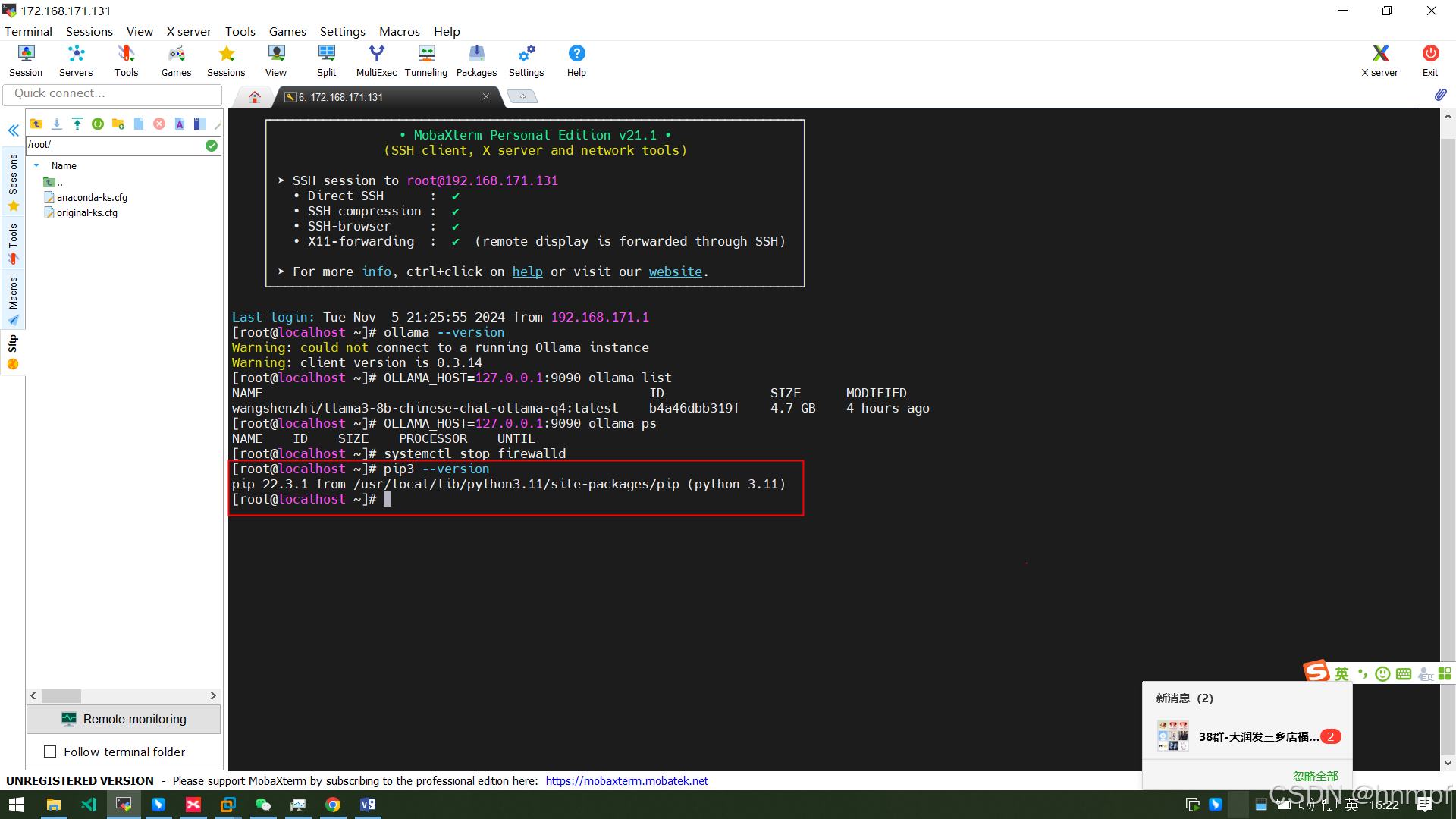The width and height of the screenshot is (1456, 819).
Task: Open the mobaxterm.mobatek.net link
Action: click(x=626, y=780)
